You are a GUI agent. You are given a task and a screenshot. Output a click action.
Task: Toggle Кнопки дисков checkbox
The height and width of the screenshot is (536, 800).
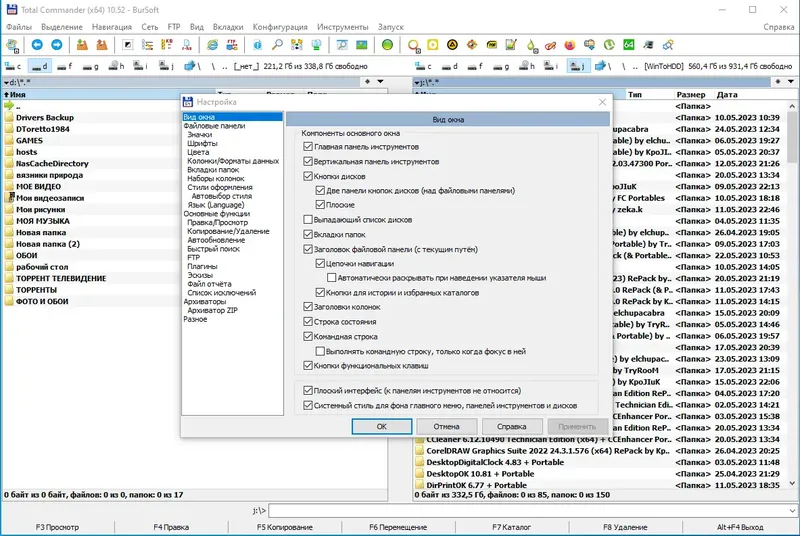click(x=308, y=176)
